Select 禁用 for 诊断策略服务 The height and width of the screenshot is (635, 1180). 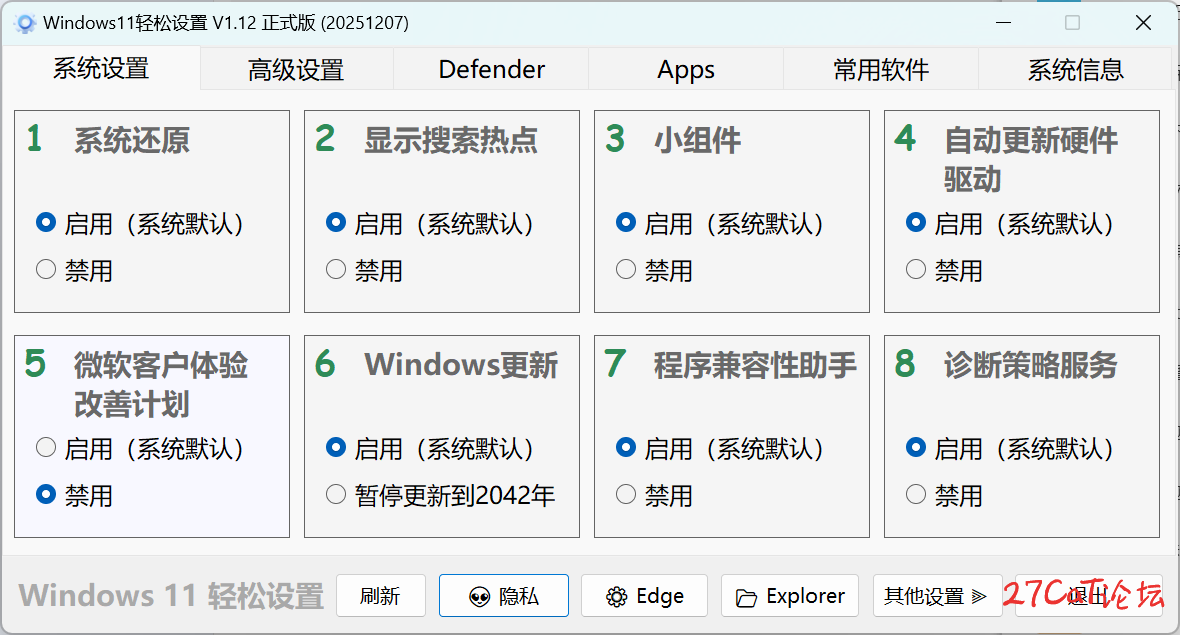(916, 494)
